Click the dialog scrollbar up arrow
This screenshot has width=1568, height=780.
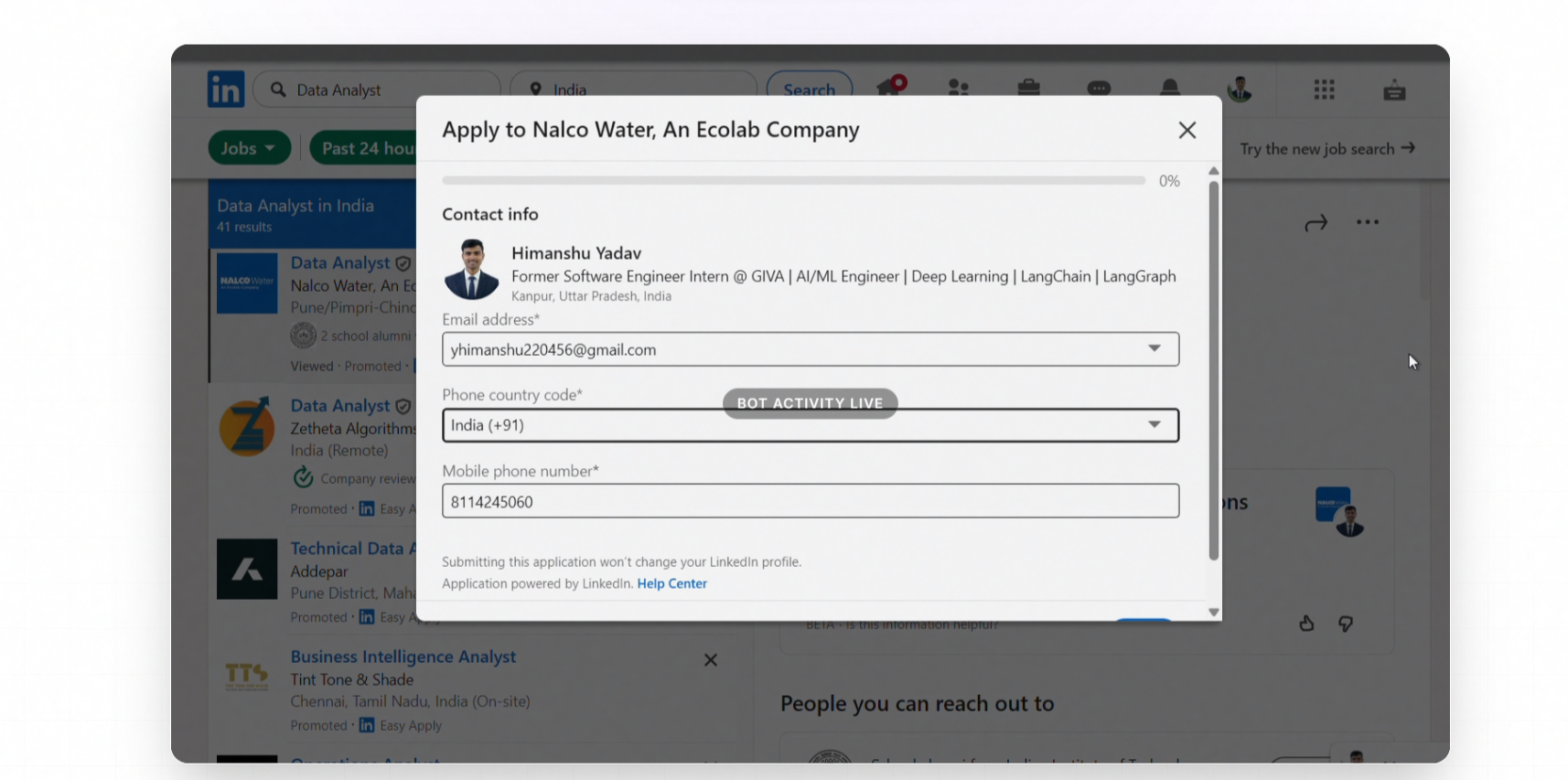(x=1214, y=171)
